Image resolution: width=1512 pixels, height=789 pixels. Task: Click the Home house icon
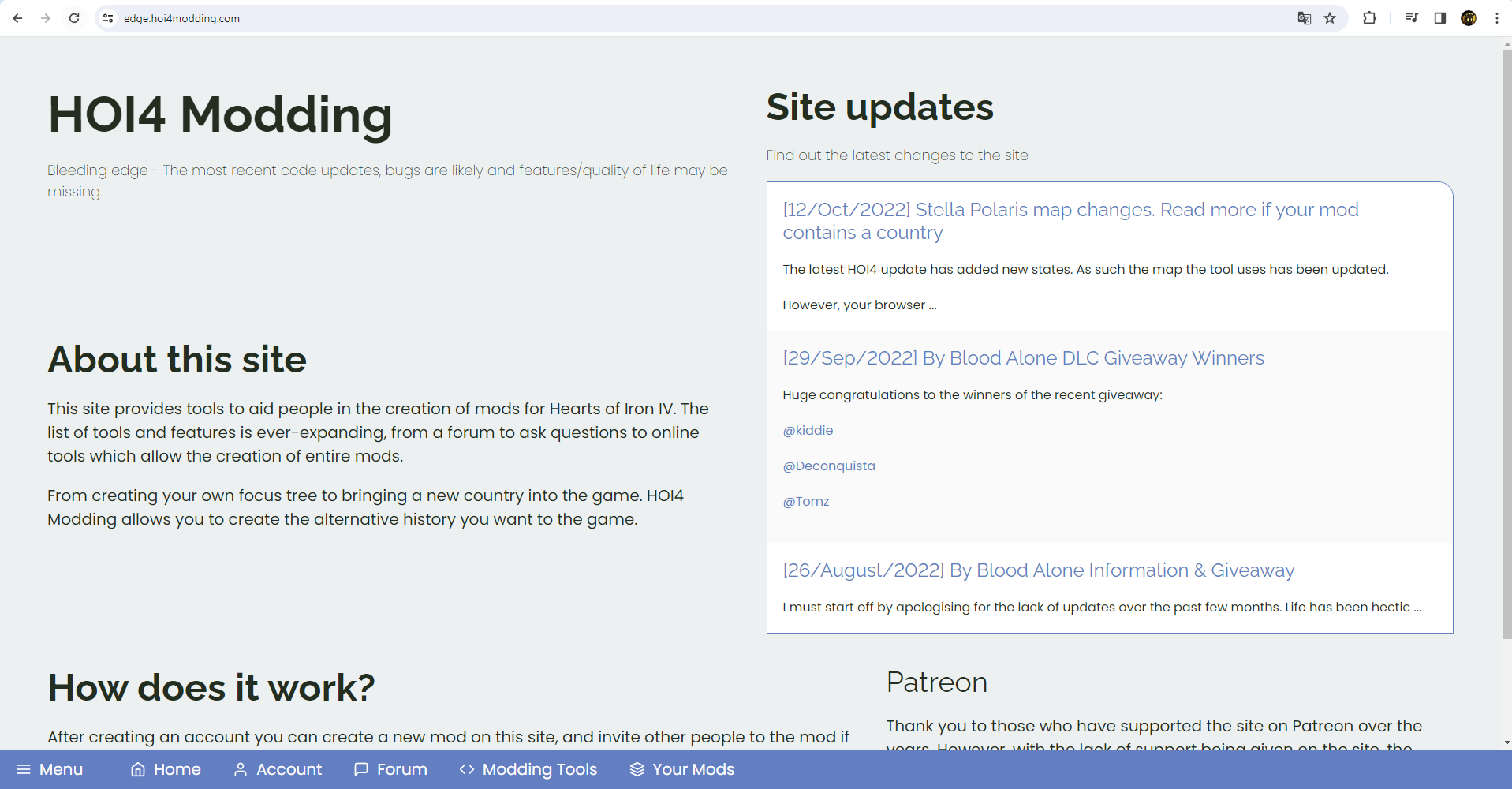(138, 769)
